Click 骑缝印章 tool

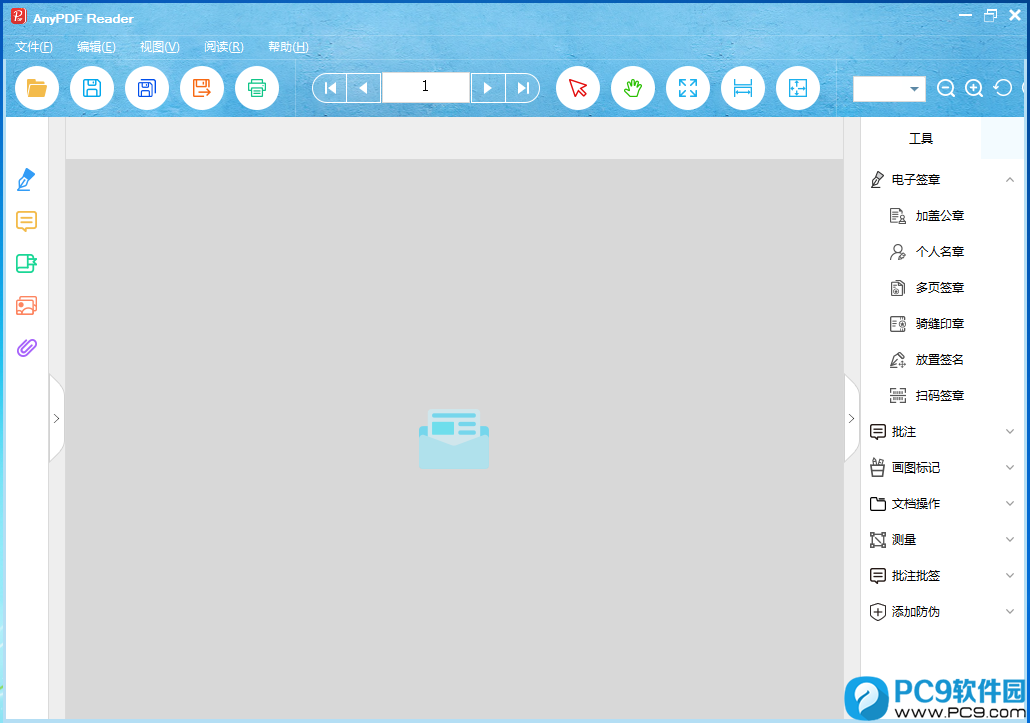(x=940, y=324)
